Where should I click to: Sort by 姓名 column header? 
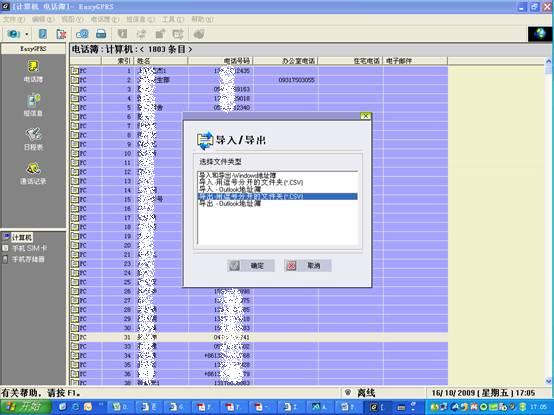click(161, 61)
